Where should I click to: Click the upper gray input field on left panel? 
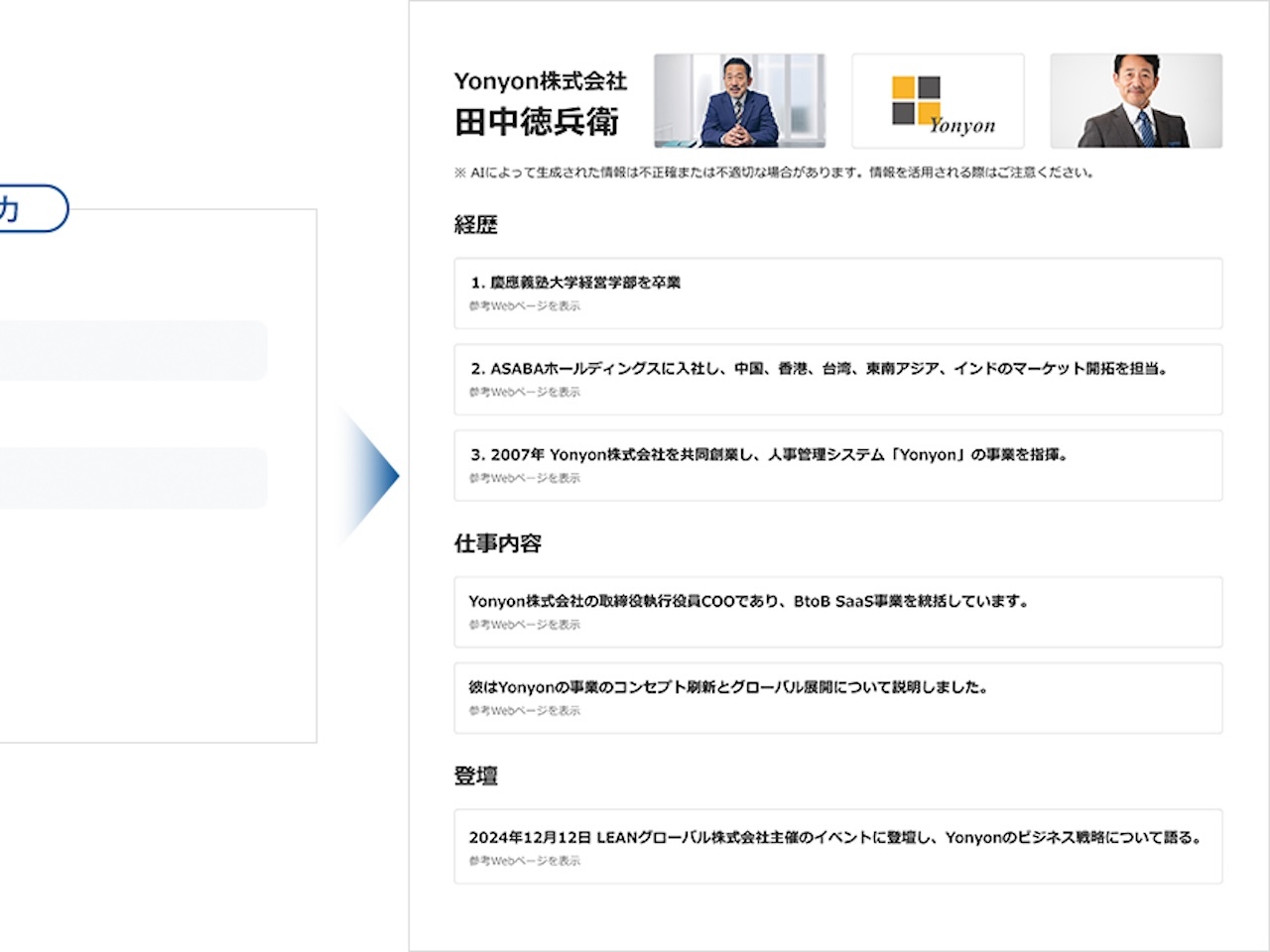tap(134, 350)
